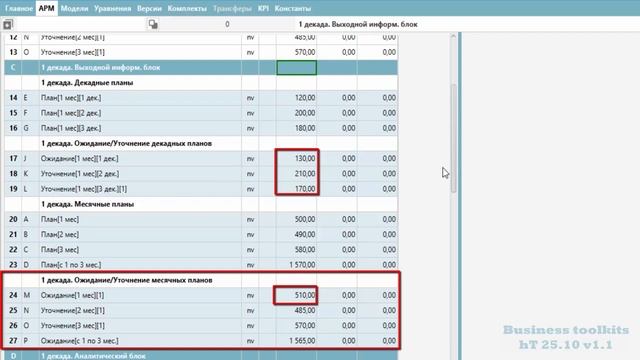Click the value 510,00

pos(305,296)
